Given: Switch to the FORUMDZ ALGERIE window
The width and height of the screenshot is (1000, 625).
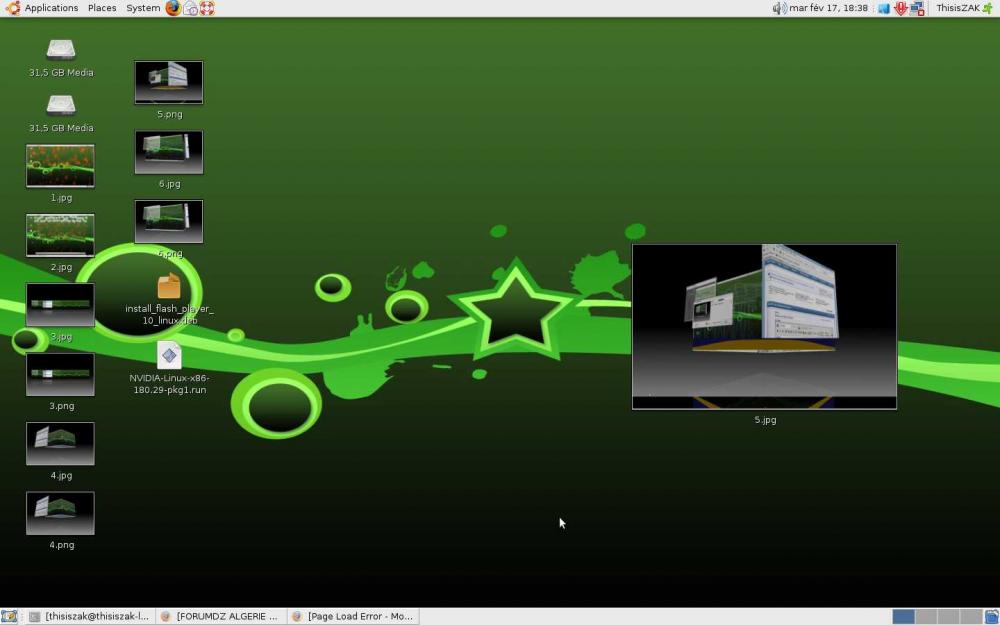Looking at the screenshot, I should pos(220,617).
